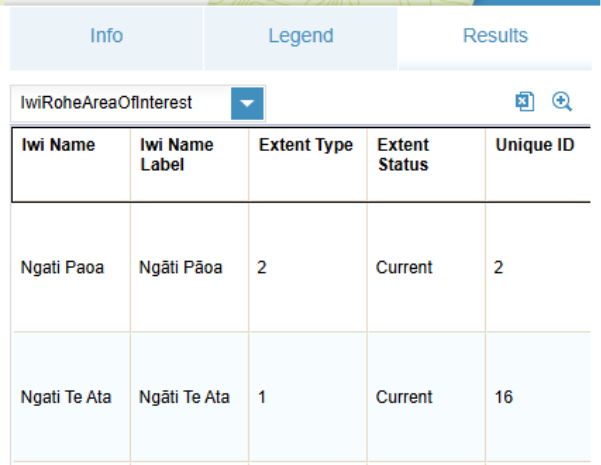This screenshot has height=465, width=601.
Task: Select the Ngati Te Ata name cell
Action: [x=71, y=397]
